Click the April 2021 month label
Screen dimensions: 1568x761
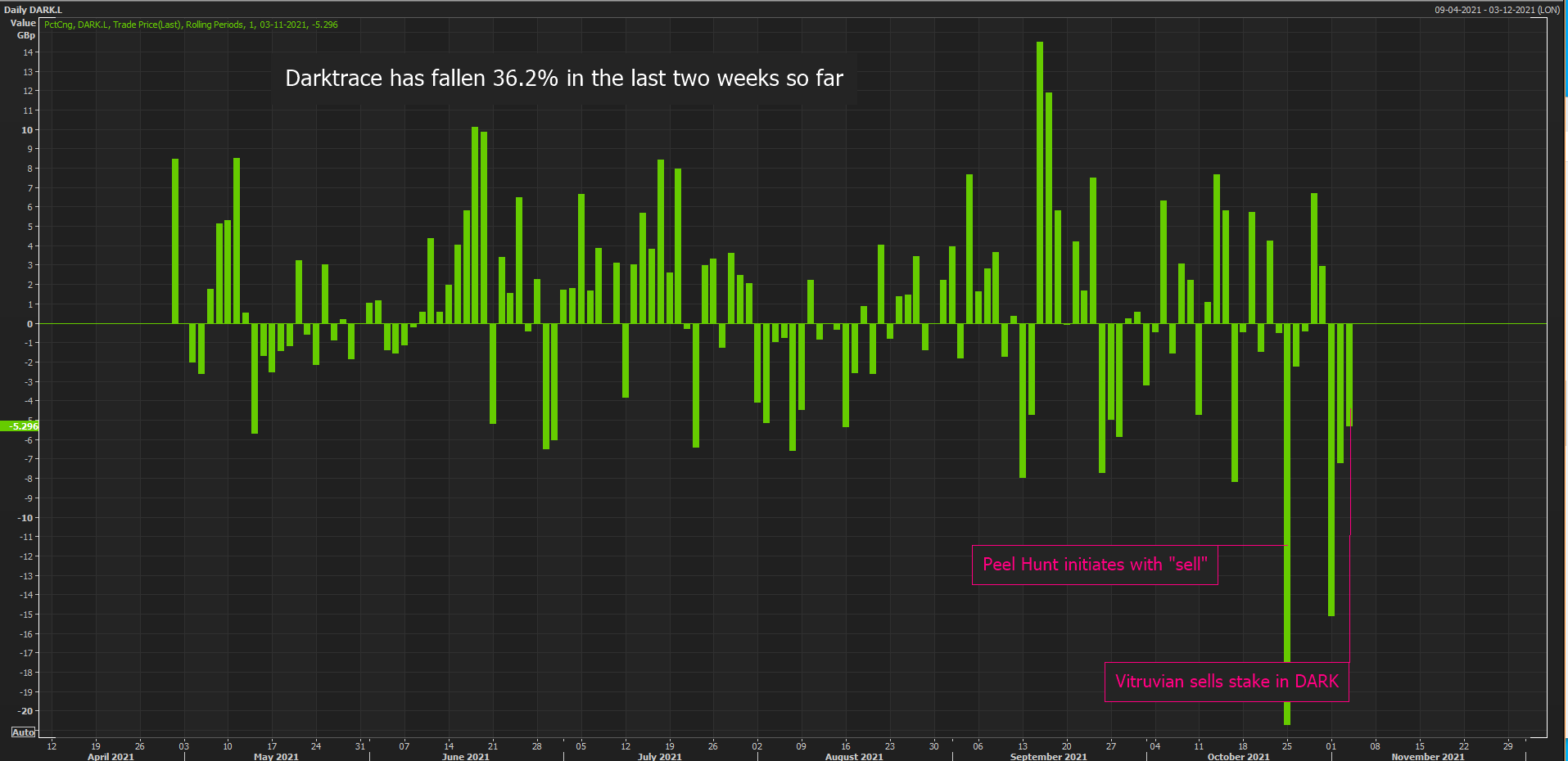click(x=111, y=756)
